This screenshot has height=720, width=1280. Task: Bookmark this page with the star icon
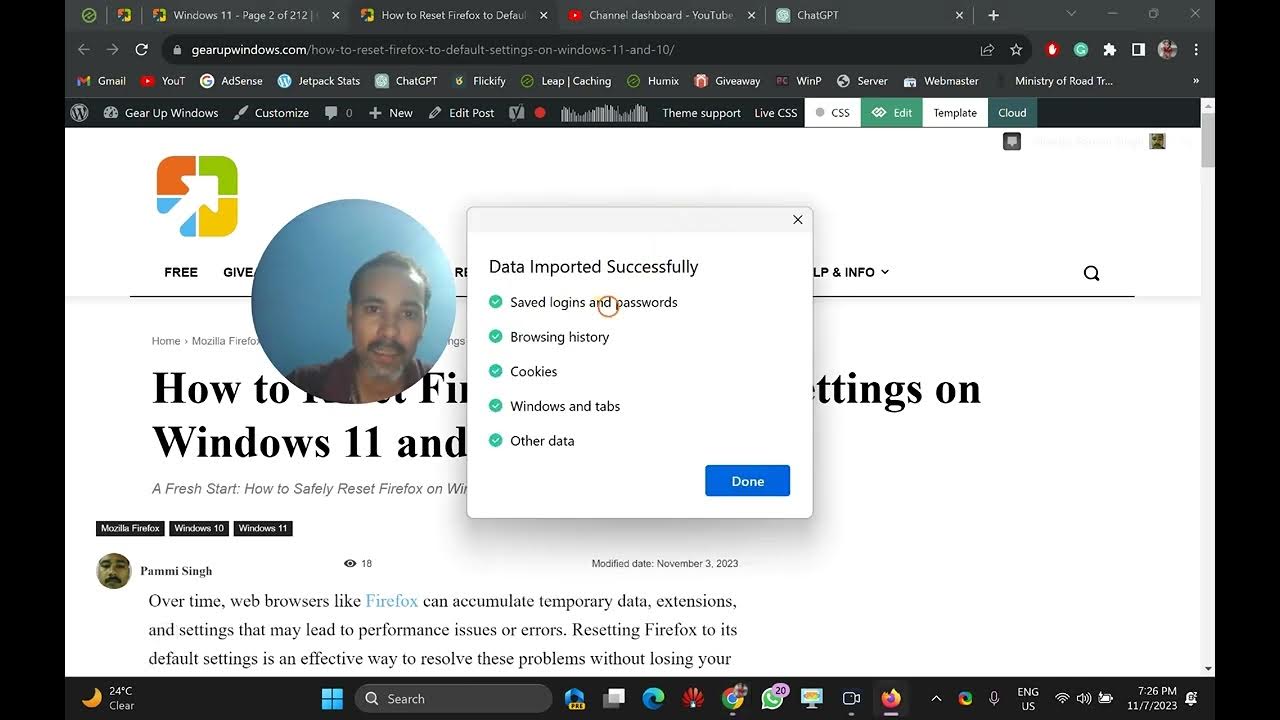coord(1016,49)
